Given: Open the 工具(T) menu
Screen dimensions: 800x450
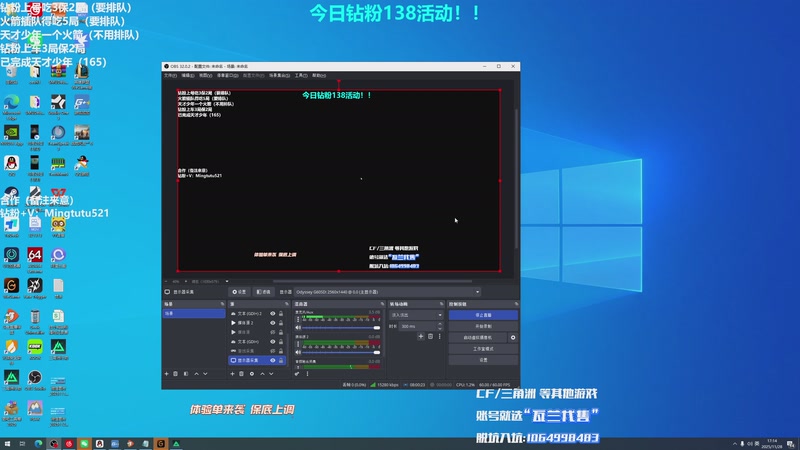Looking at the screenshot, I should tap(301, 76).
